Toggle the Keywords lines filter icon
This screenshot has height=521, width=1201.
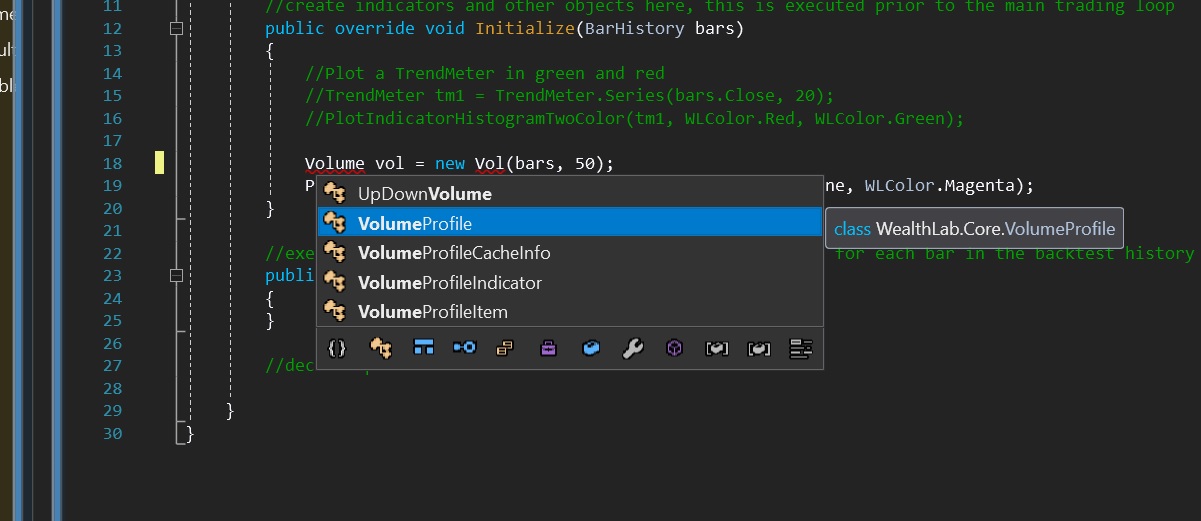801,348
